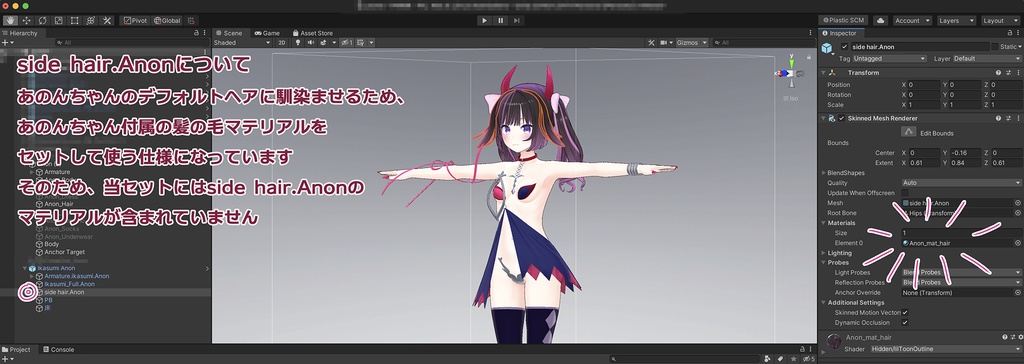The height and width of the screenshot is (364, 1024).
Task: Toggle Dynamic Occlusion checkbox
Action: pos(904,322)
